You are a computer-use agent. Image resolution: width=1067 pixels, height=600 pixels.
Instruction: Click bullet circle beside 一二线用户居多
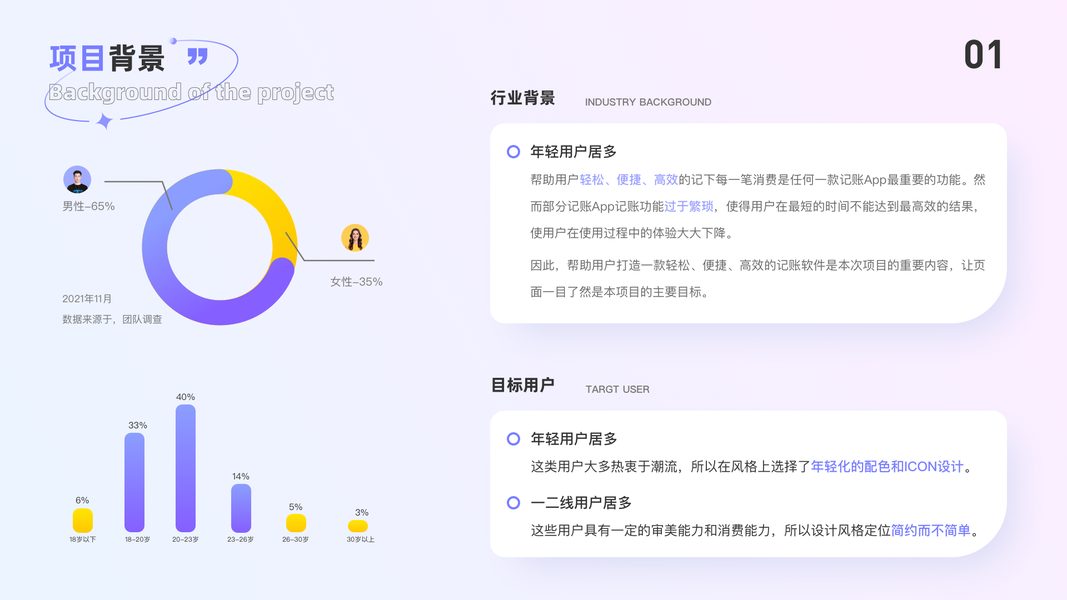(x=513, y=503)
